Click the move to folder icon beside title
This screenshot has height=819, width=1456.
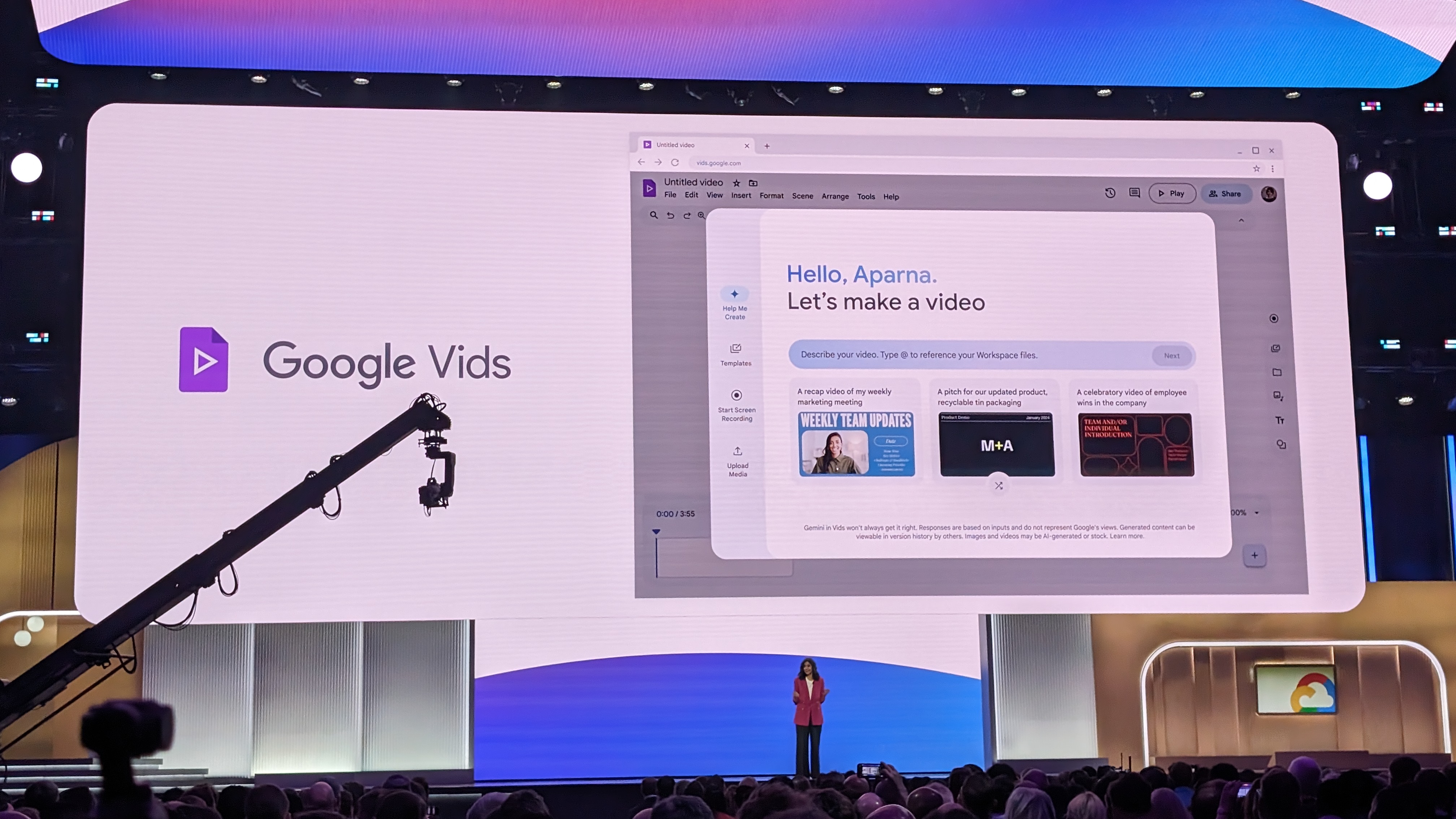(753, 183)
